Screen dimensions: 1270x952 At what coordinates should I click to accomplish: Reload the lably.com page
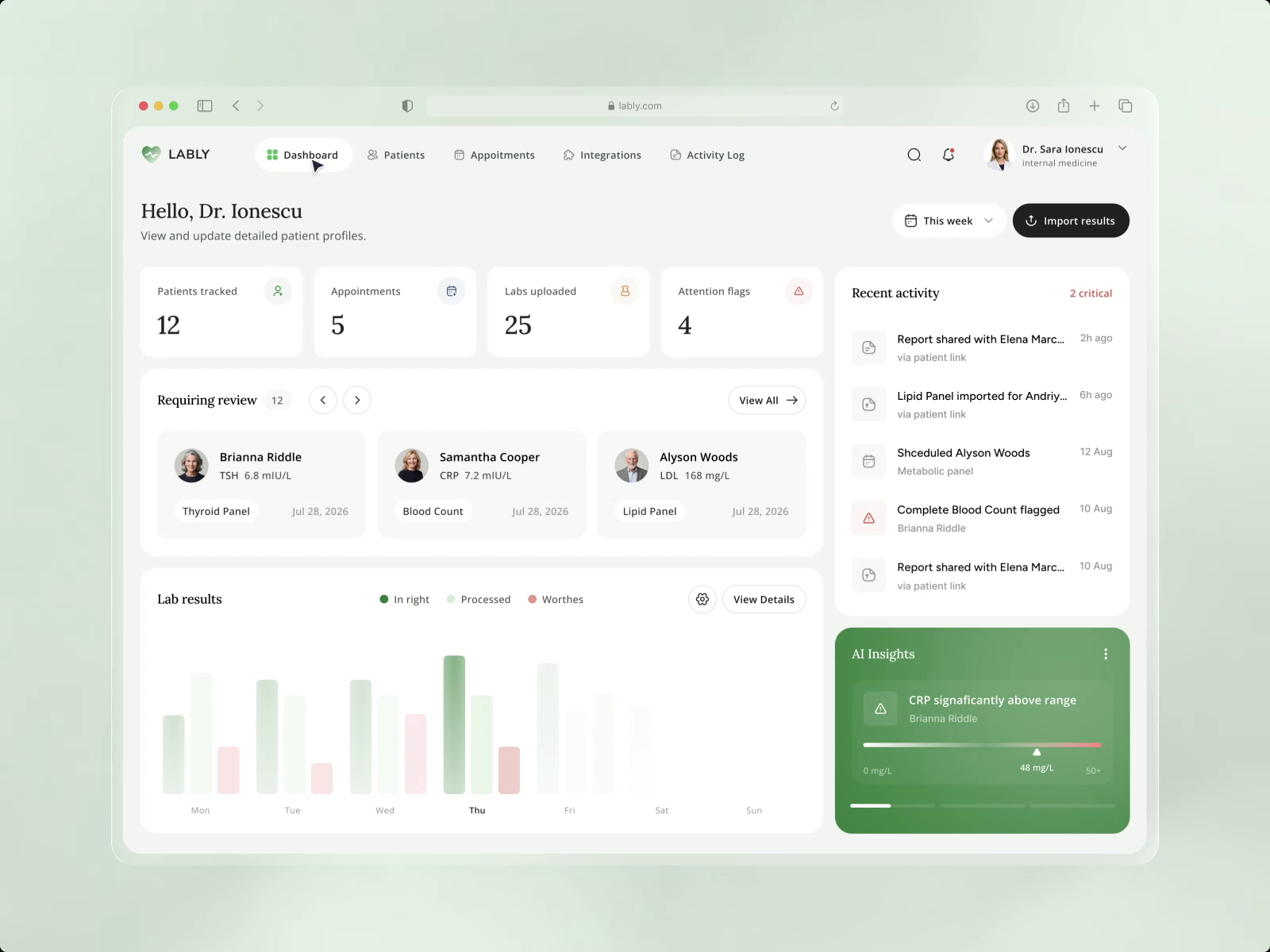pyautogui.click(x=834, y=106)
